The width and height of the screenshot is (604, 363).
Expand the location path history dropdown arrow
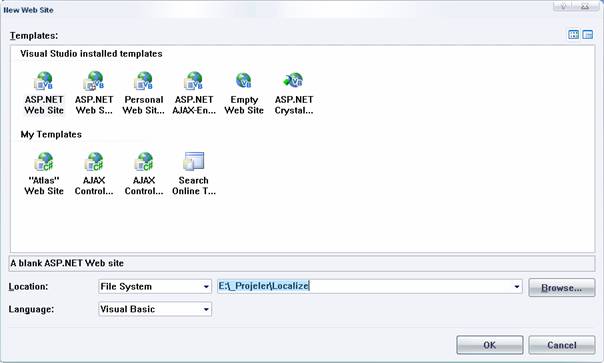point(517,286)
